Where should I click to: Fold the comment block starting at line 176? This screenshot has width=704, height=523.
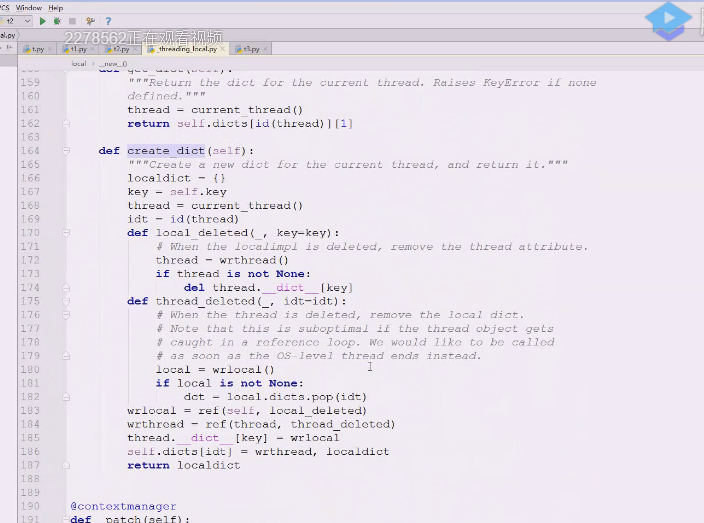tap(66, 315)
